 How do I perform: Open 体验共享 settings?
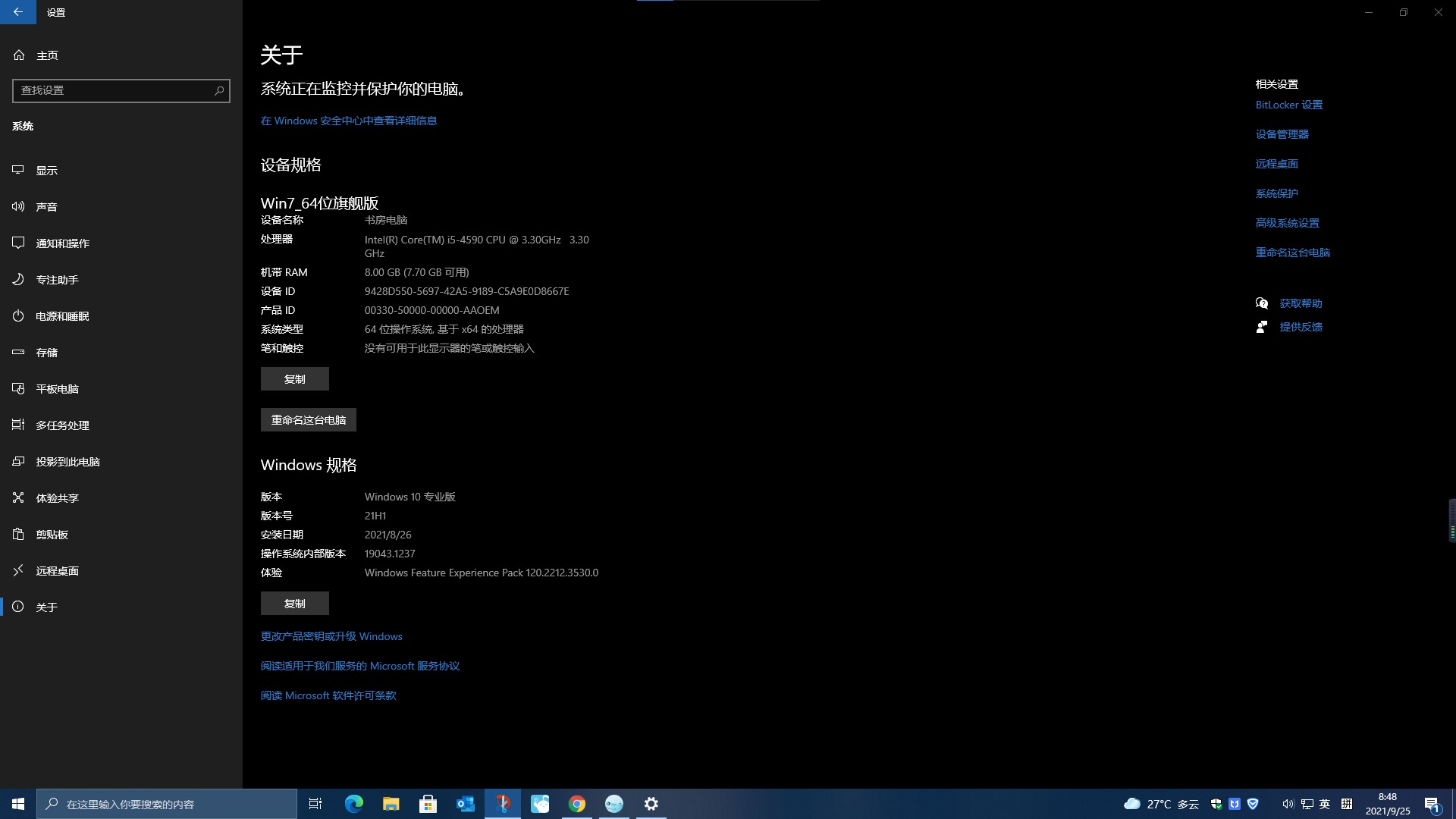(x=121, y=498)
